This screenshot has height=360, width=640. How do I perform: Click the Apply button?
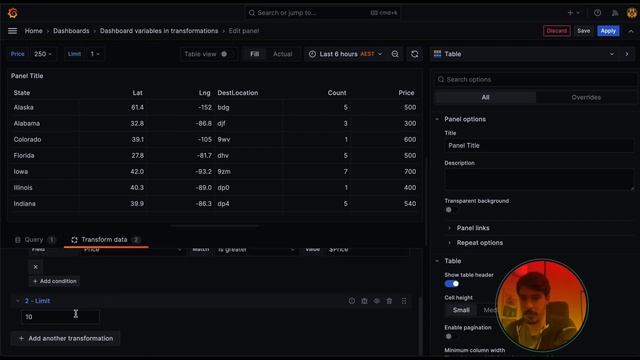point(608,31)
